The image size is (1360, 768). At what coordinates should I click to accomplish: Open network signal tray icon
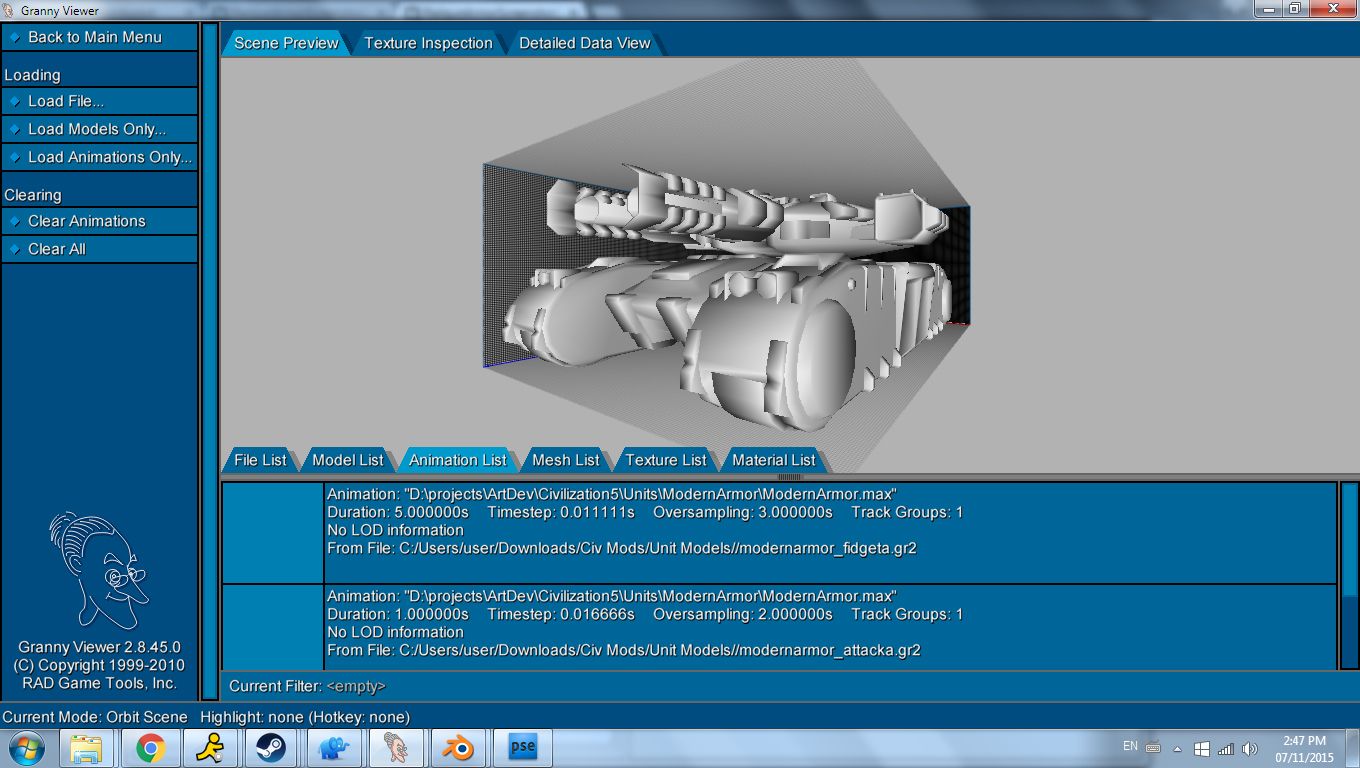pyautogui.click(x=1225, y=748)
